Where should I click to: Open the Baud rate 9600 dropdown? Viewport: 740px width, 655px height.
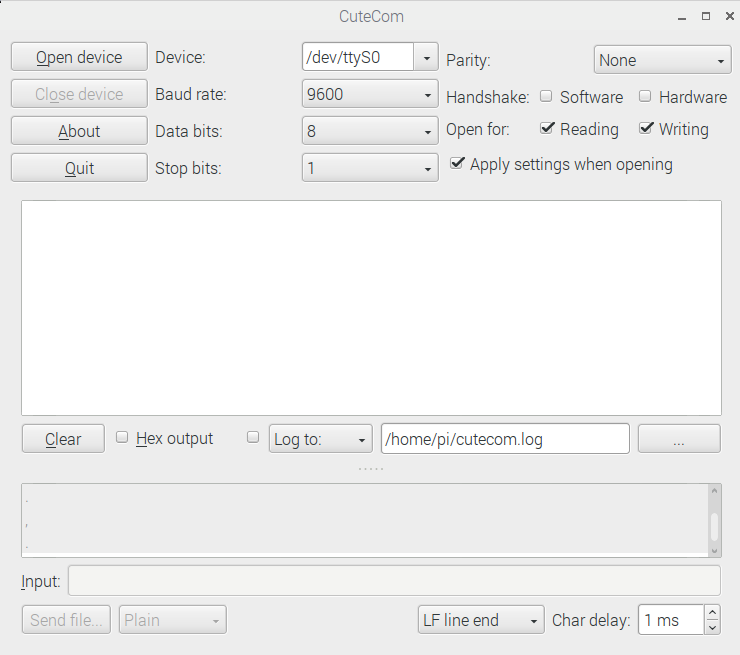pos(370,94)
